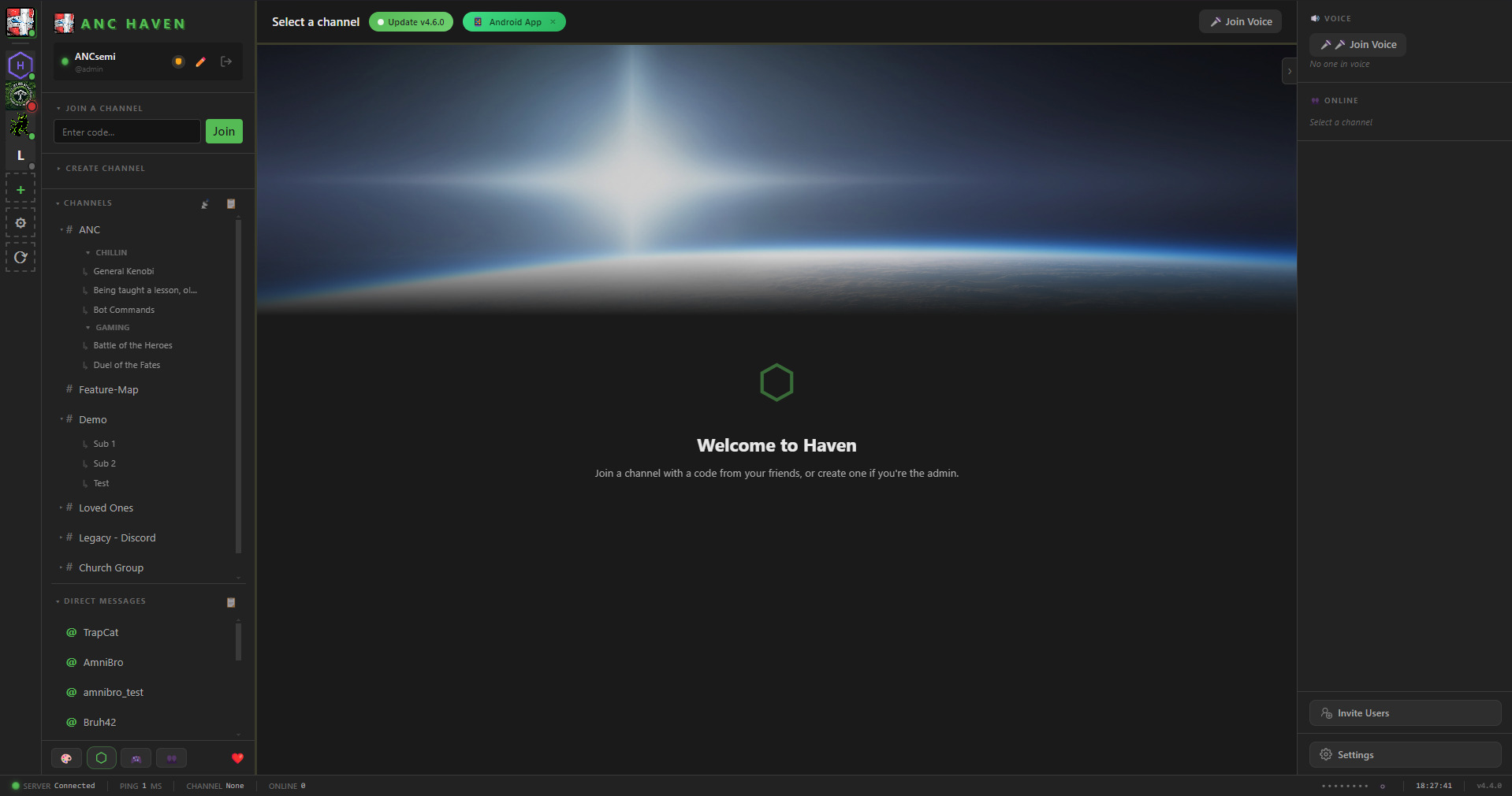
Task: Collapse the CHILLIN category
Action: (106, 253)
